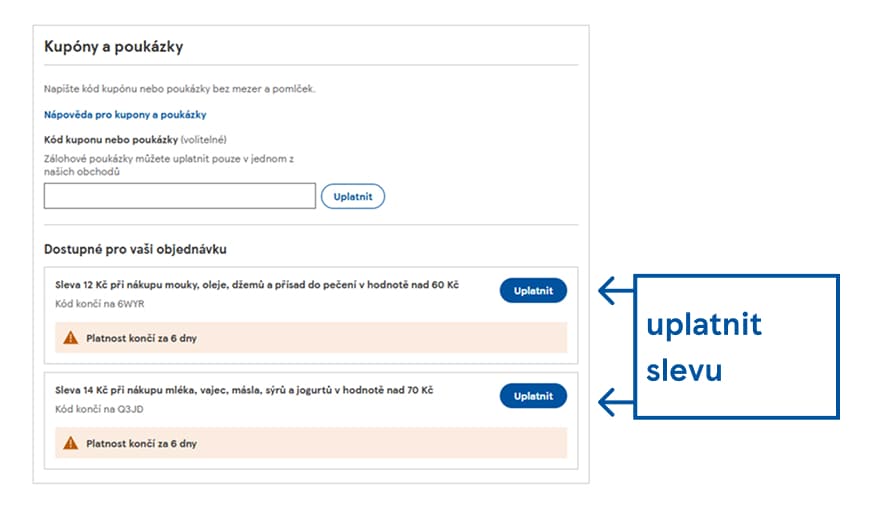Focus the coupon code input field

pyautogui.click(x=180, y=196)
